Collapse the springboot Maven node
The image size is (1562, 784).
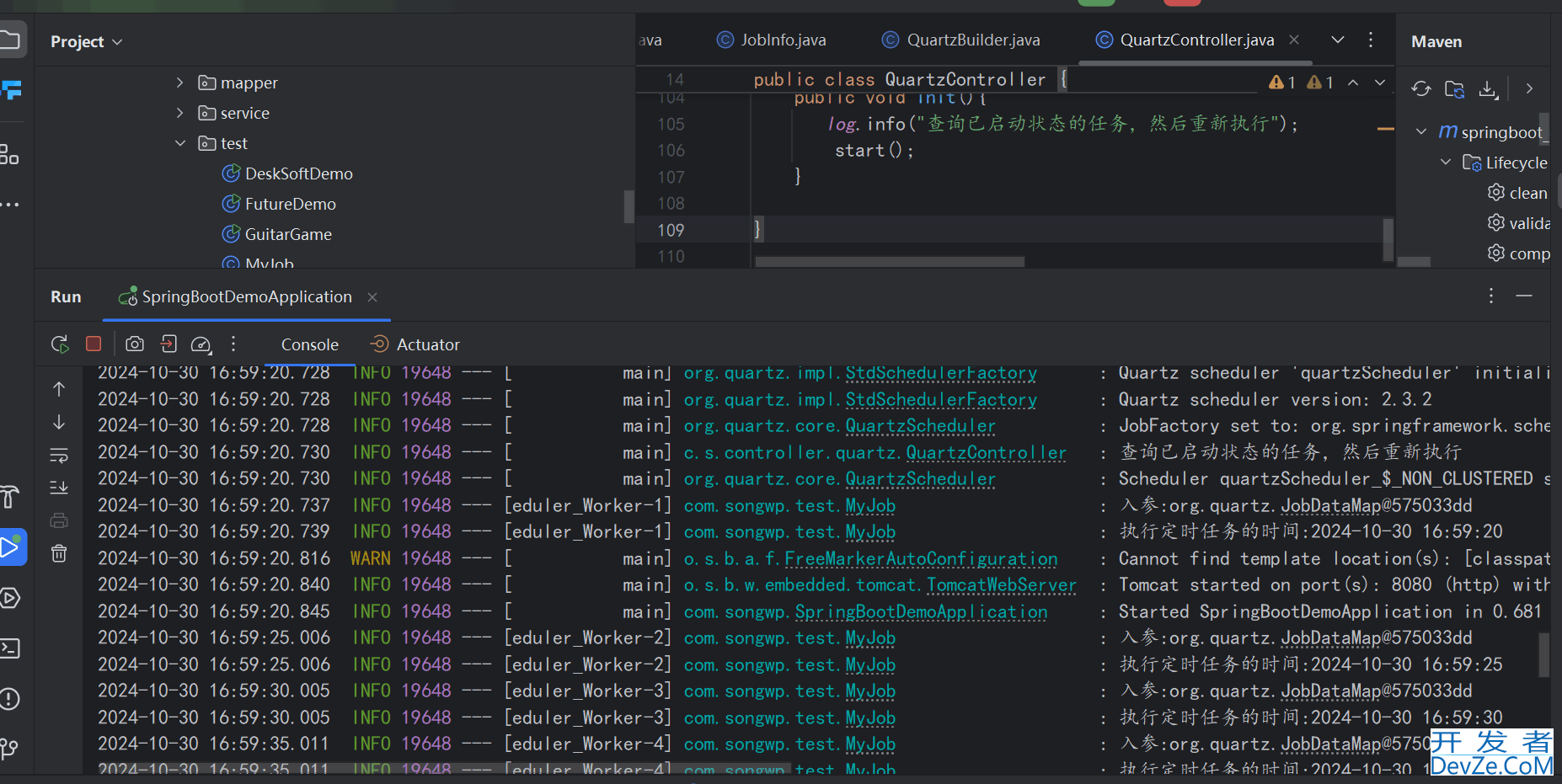coord(1421,131)
